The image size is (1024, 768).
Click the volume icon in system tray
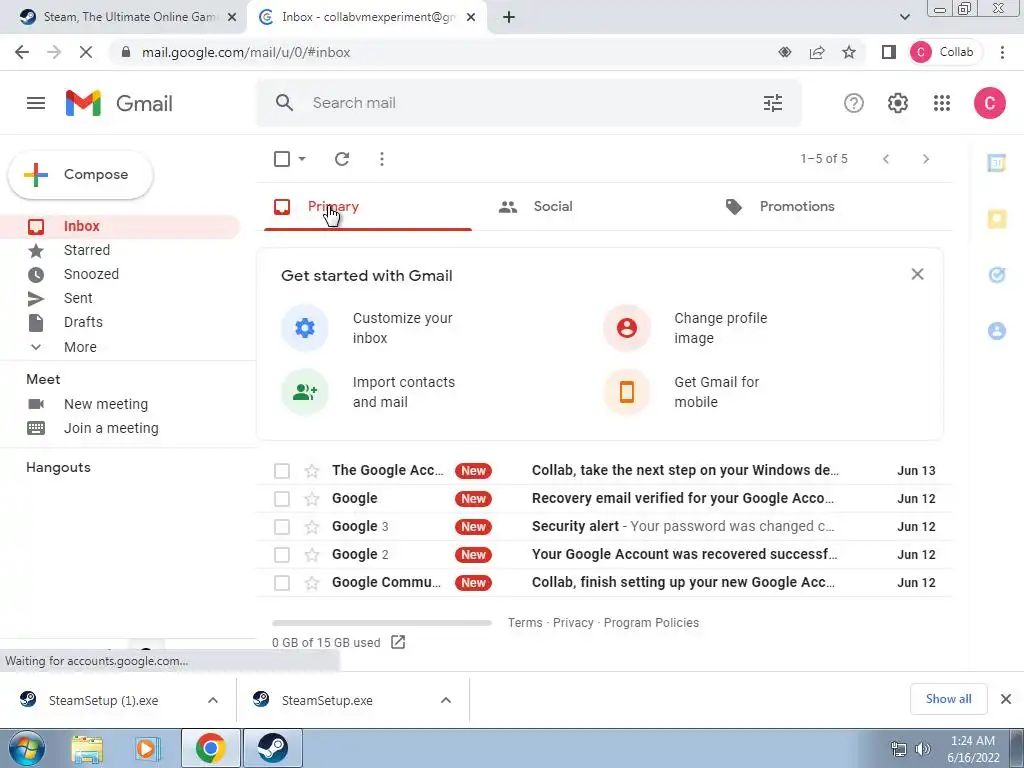click(923, 749)
